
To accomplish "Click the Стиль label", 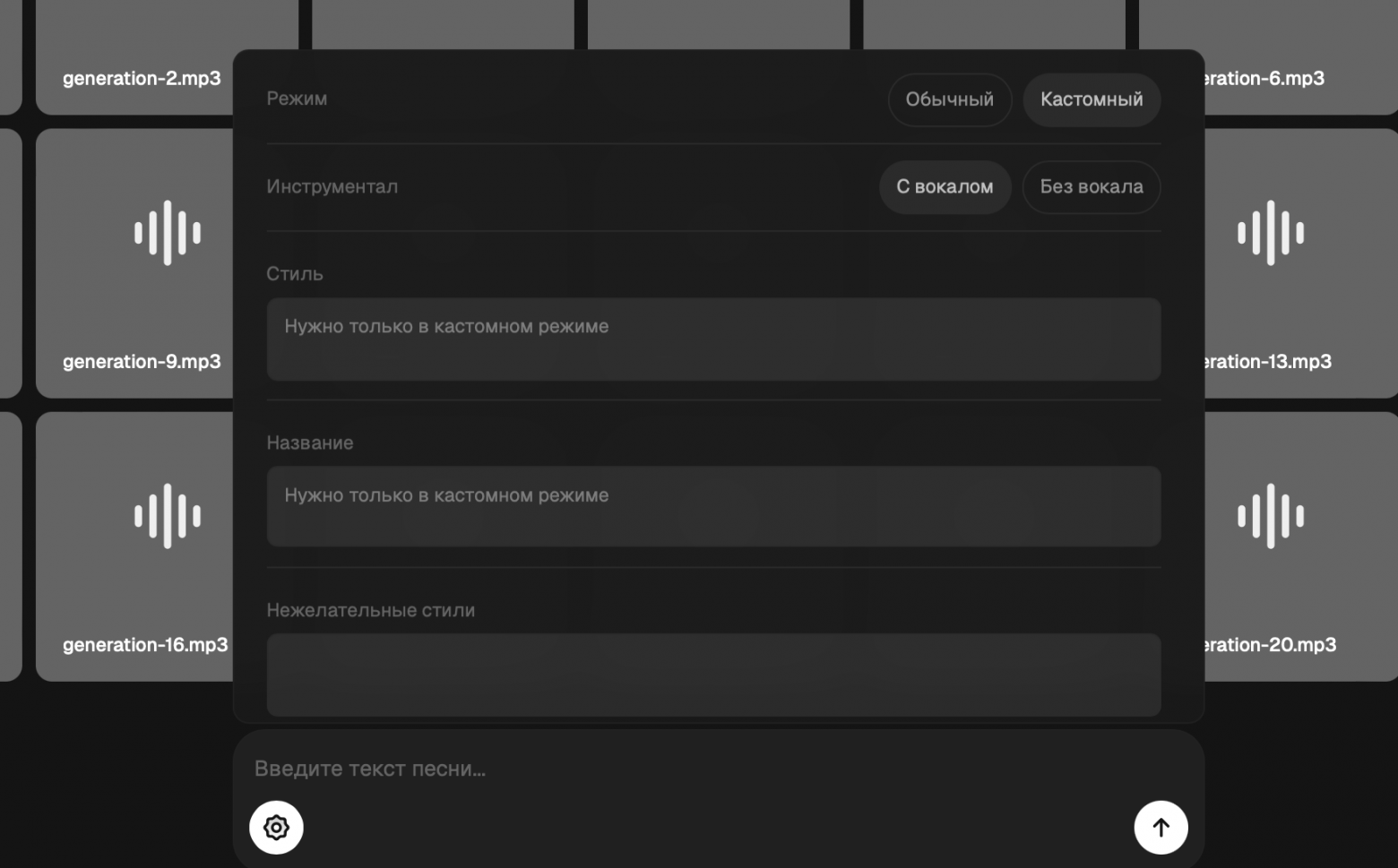I will (295, 273).
